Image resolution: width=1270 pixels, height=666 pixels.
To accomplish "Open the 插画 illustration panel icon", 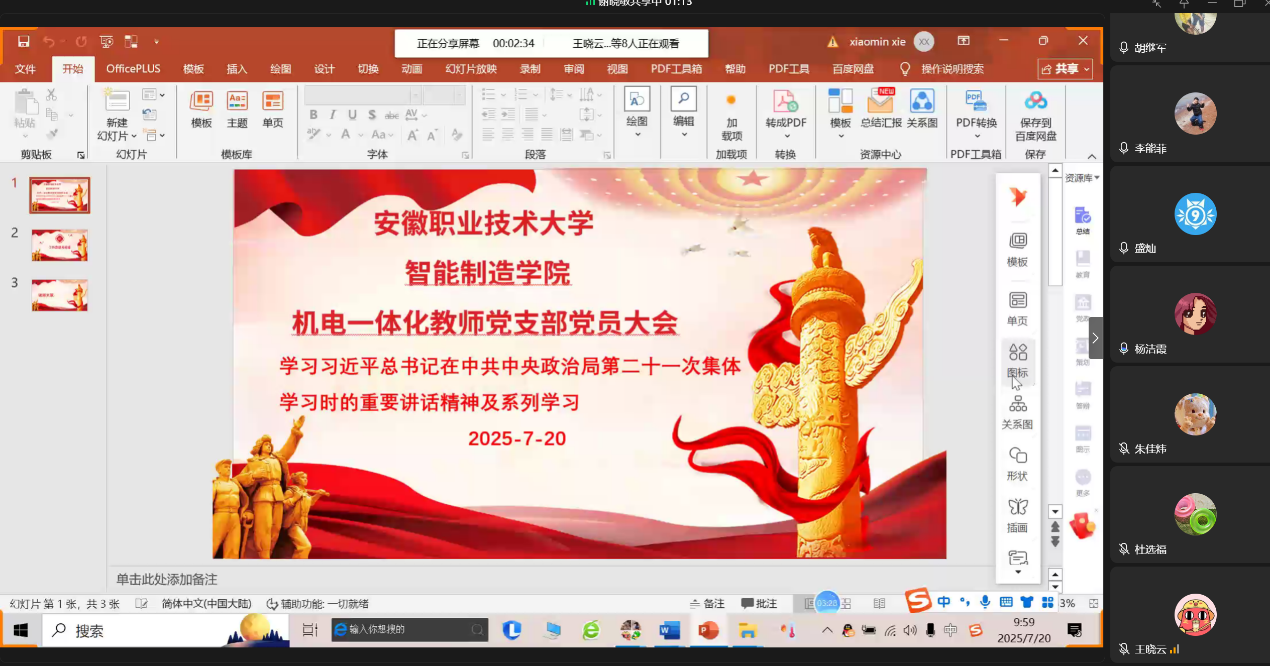I will tap(1017, 508).
